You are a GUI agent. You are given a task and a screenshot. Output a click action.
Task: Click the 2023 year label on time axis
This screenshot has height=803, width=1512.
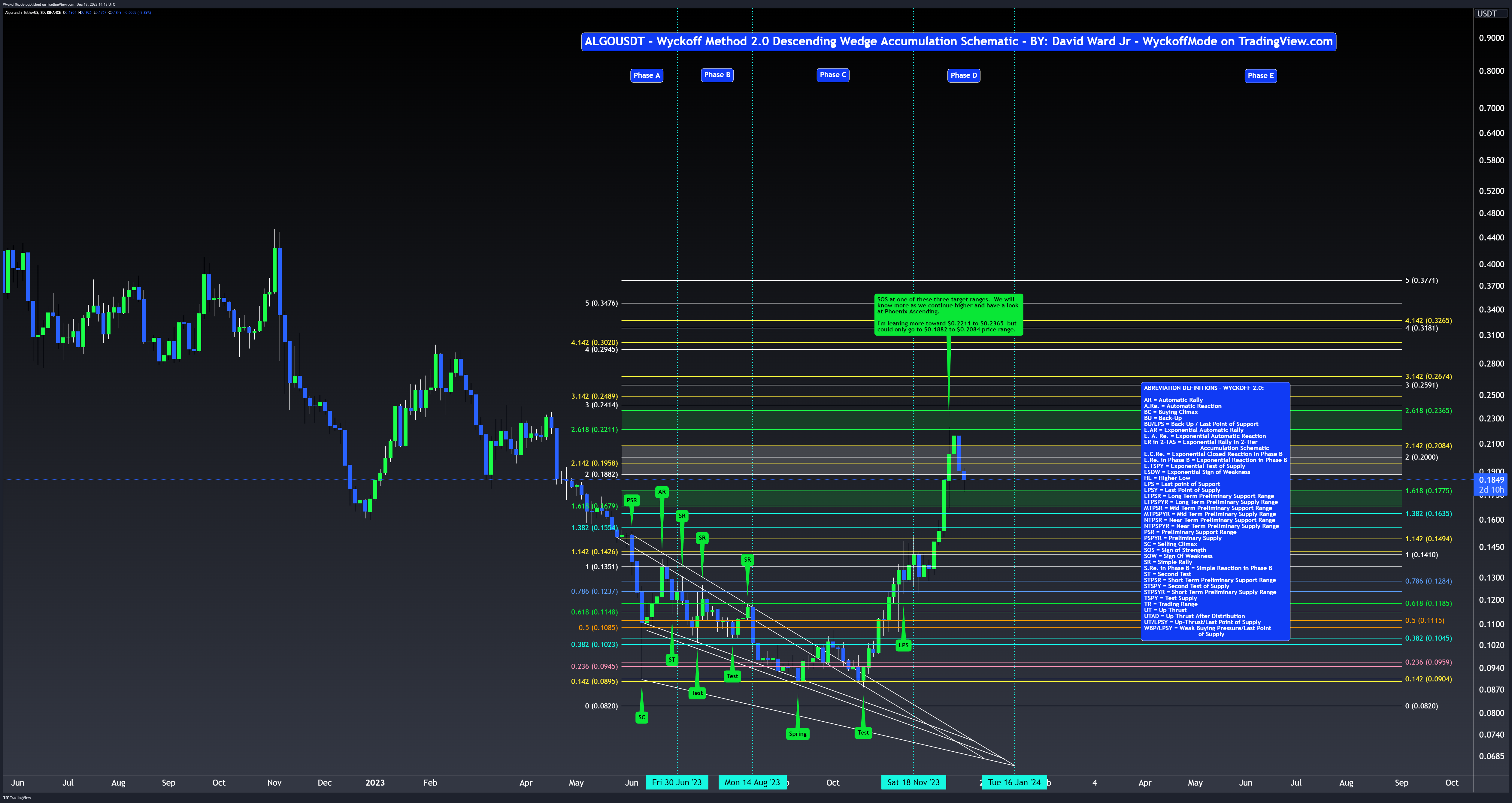375,783
